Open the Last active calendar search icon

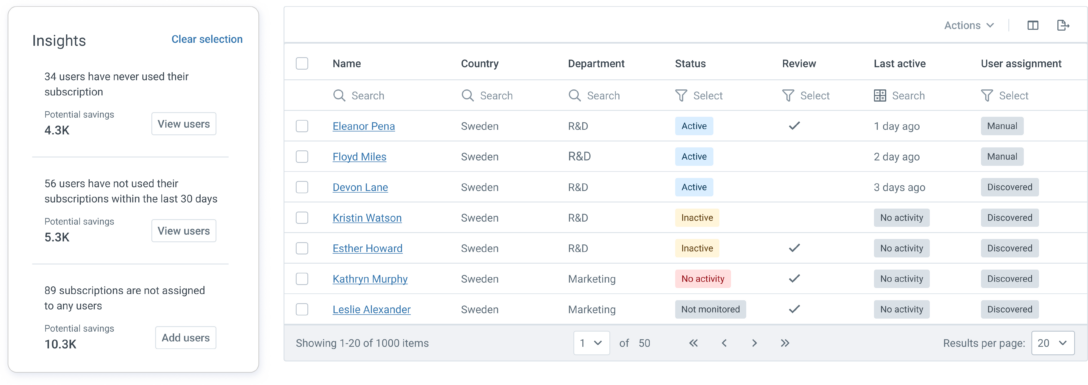pyautogui.click(x=880, y=96)
